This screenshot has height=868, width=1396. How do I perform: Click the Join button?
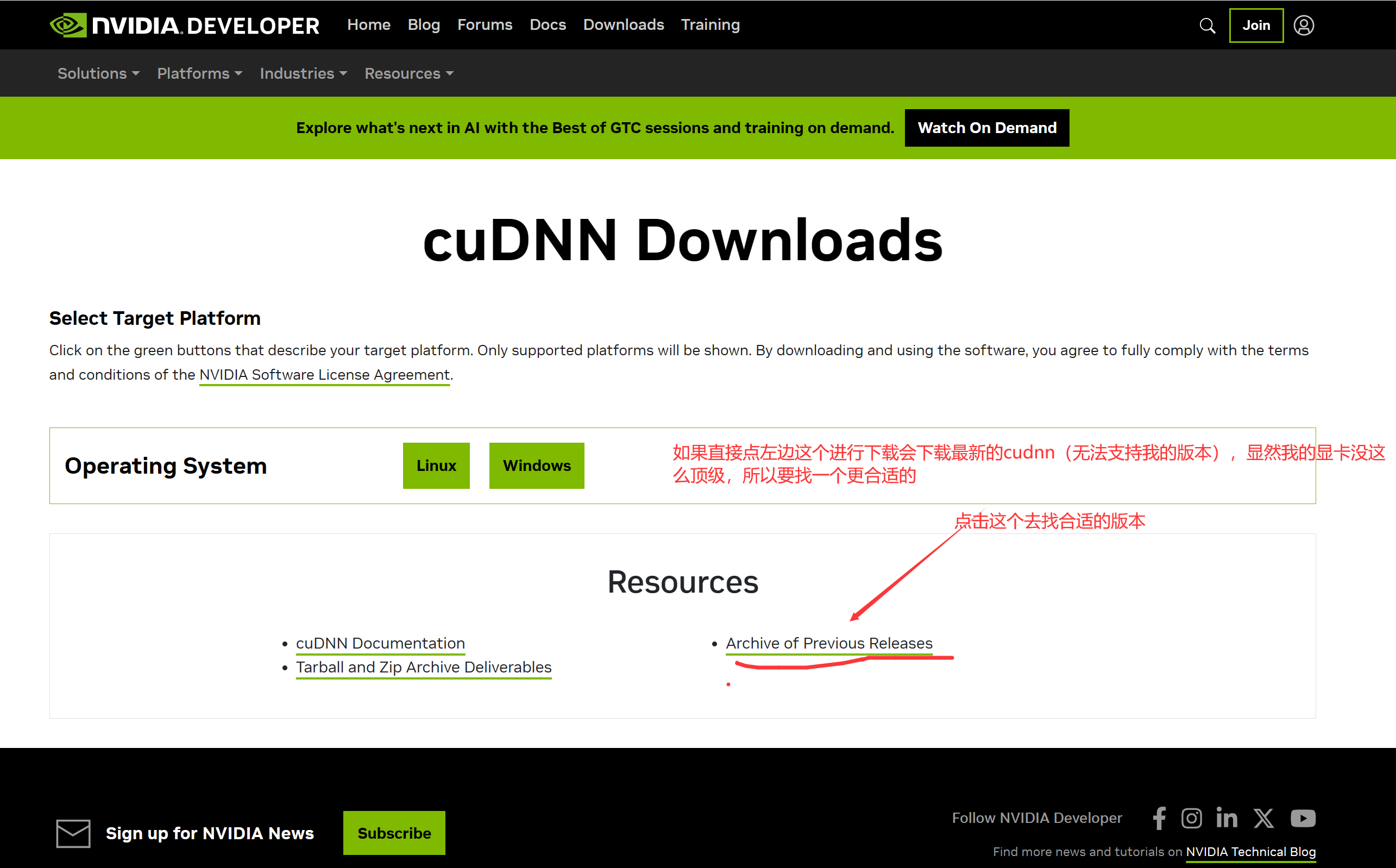[1256, 26]
